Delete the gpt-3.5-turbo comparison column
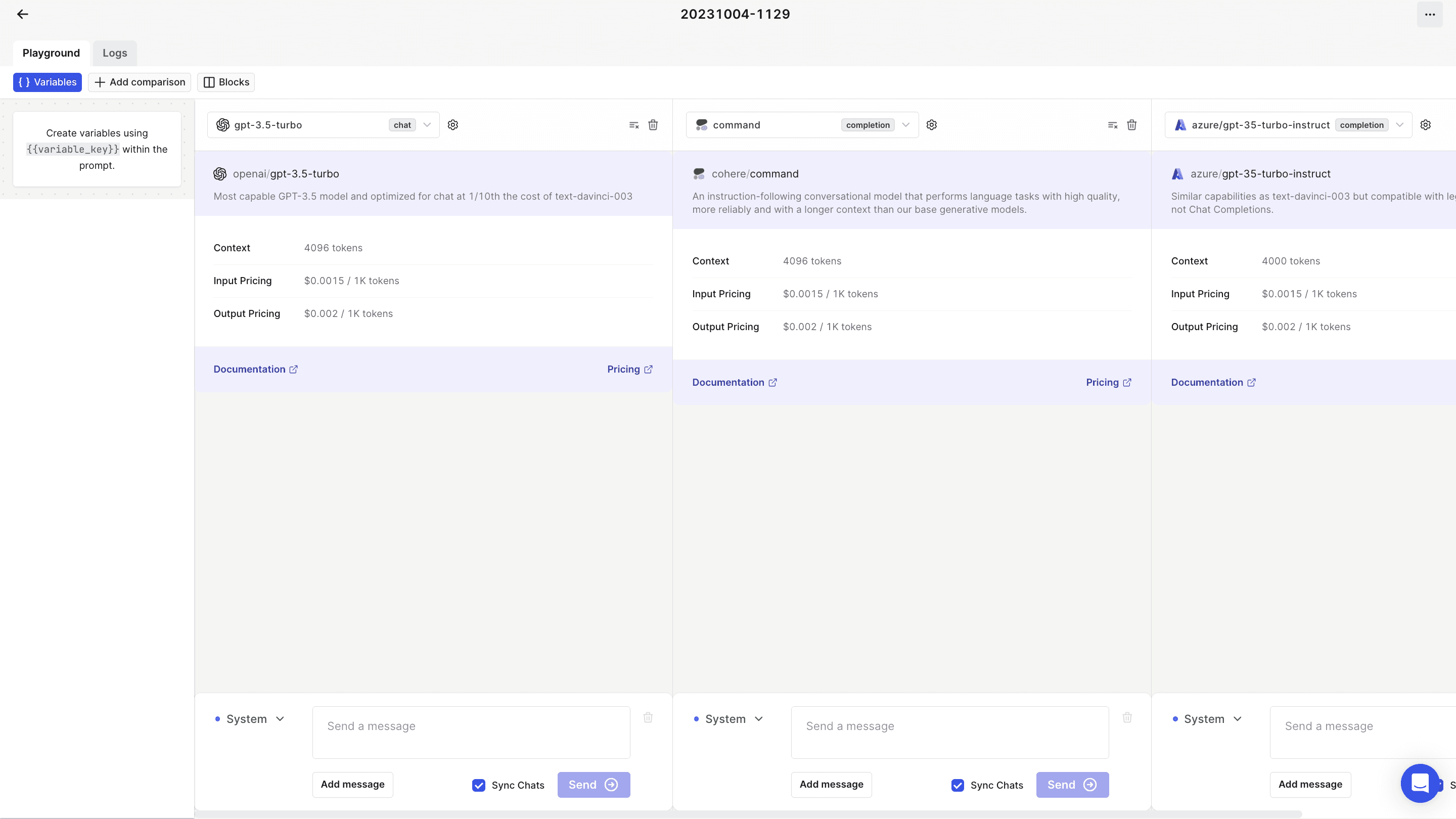Viewport: 1456px width, 819px height. [x=653, y=125]
